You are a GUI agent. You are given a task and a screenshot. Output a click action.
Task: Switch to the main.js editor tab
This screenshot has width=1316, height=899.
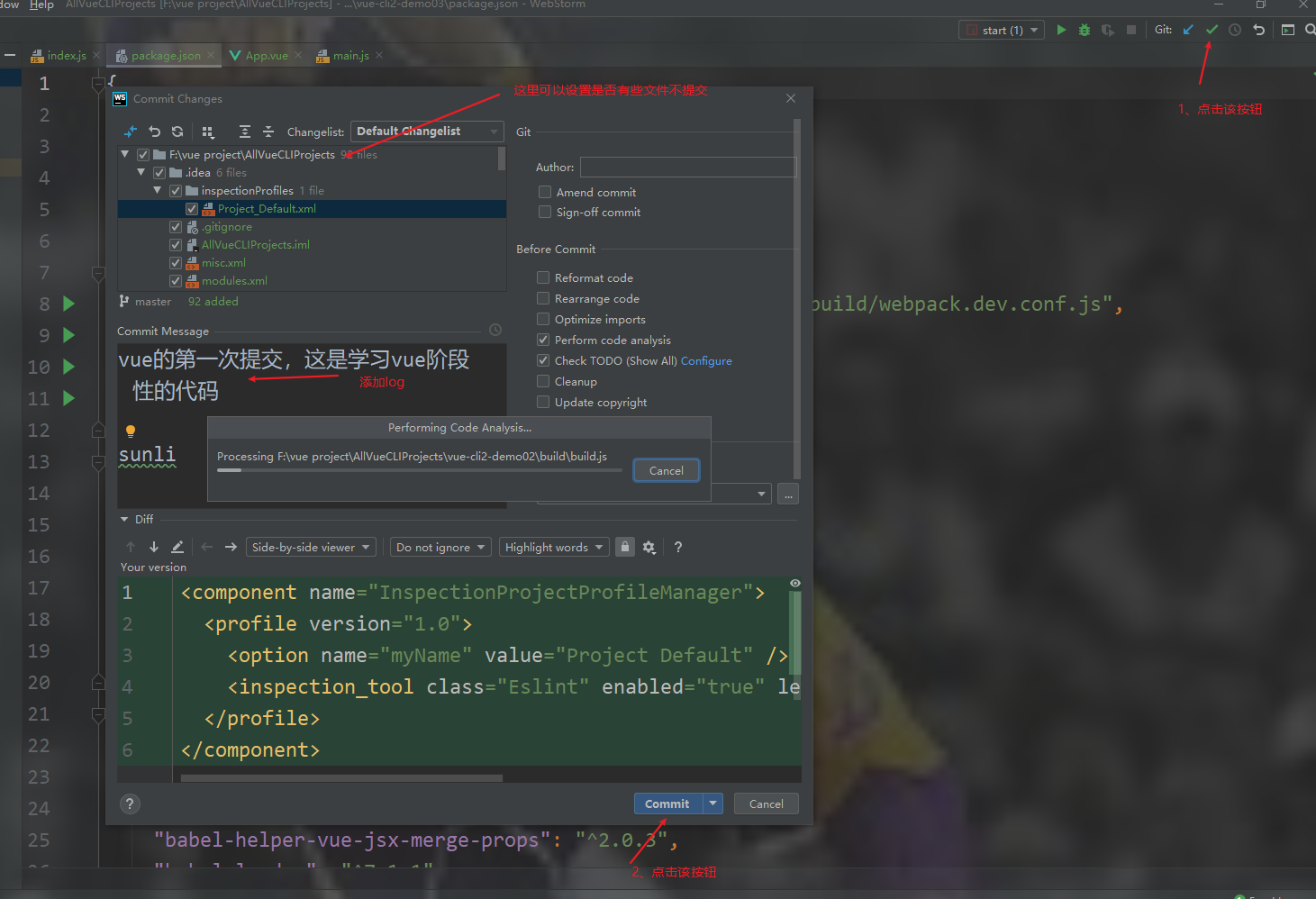tap(349, 56)
